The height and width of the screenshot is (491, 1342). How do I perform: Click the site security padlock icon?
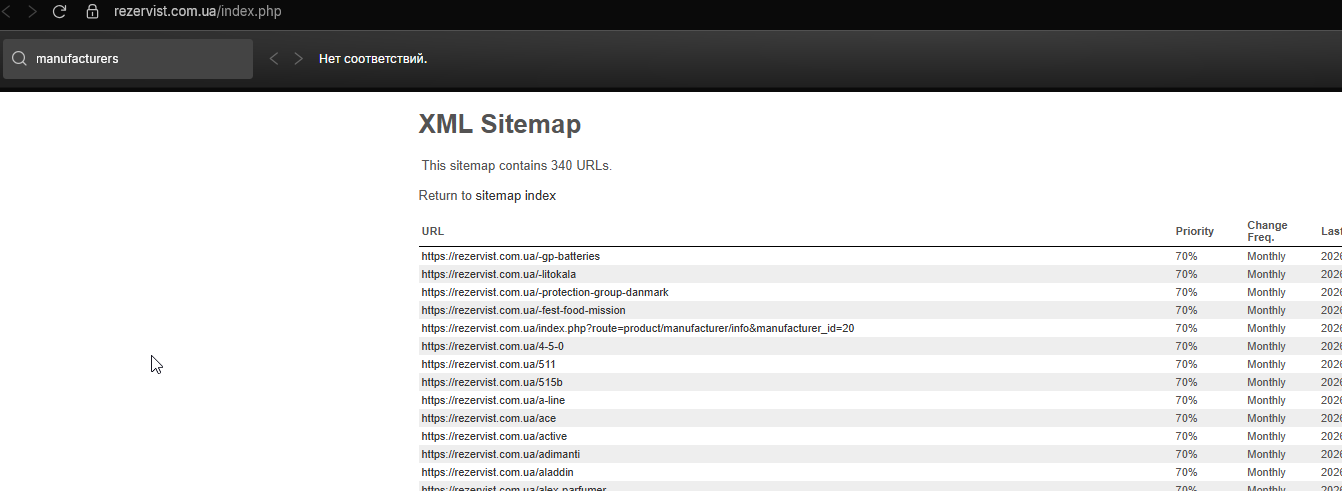[x=93, y=12]
